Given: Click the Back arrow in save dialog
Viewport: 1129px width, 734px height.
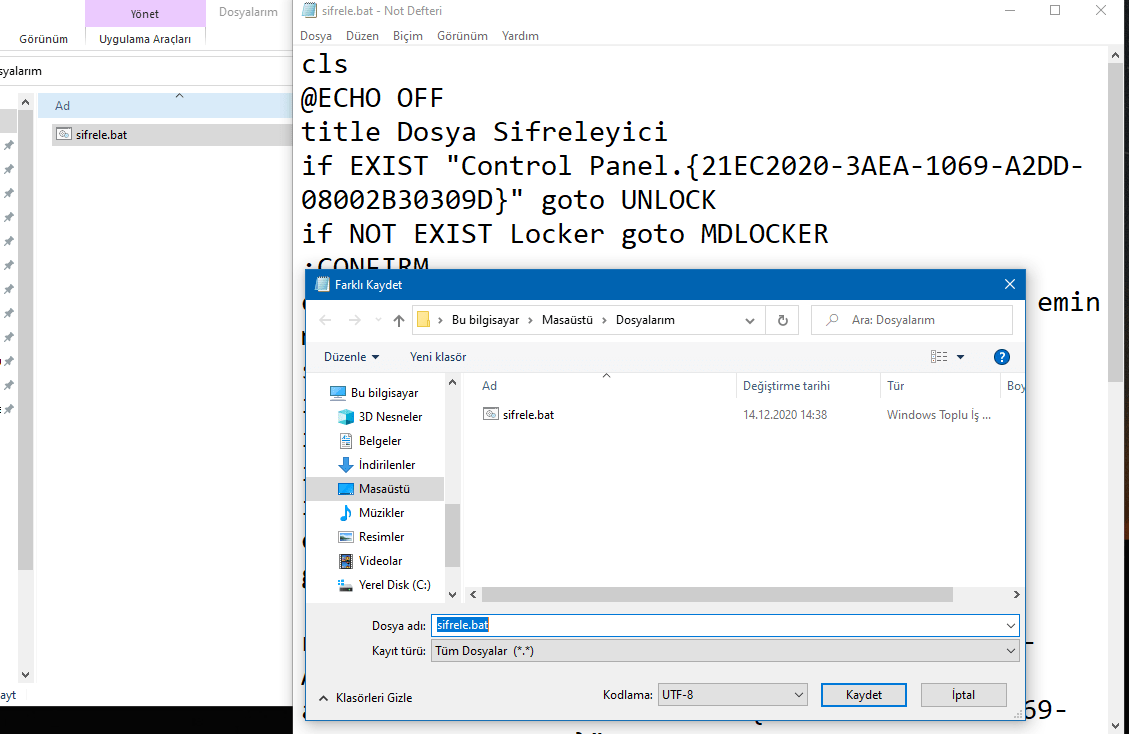Looking at the screenshot, I should point(324,320).
